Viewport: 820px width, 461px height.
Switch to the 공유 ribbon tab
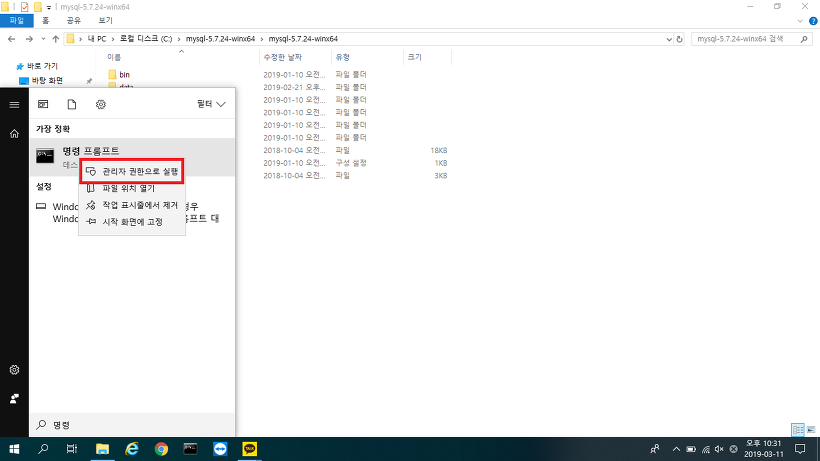[x=74, y=21]
